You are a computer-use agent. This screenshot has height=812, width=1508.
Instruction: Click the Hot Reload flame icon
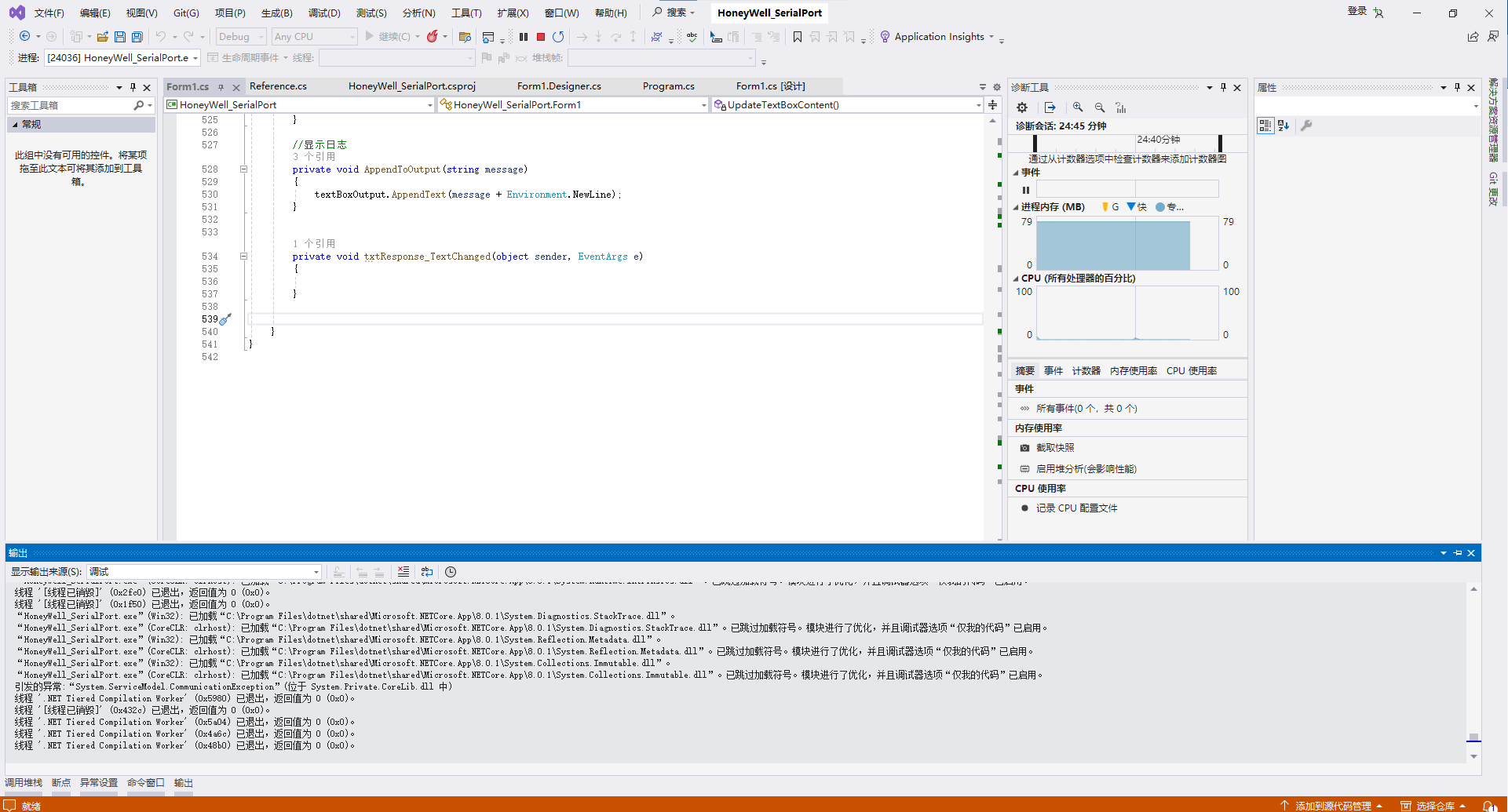click(433, 37)
